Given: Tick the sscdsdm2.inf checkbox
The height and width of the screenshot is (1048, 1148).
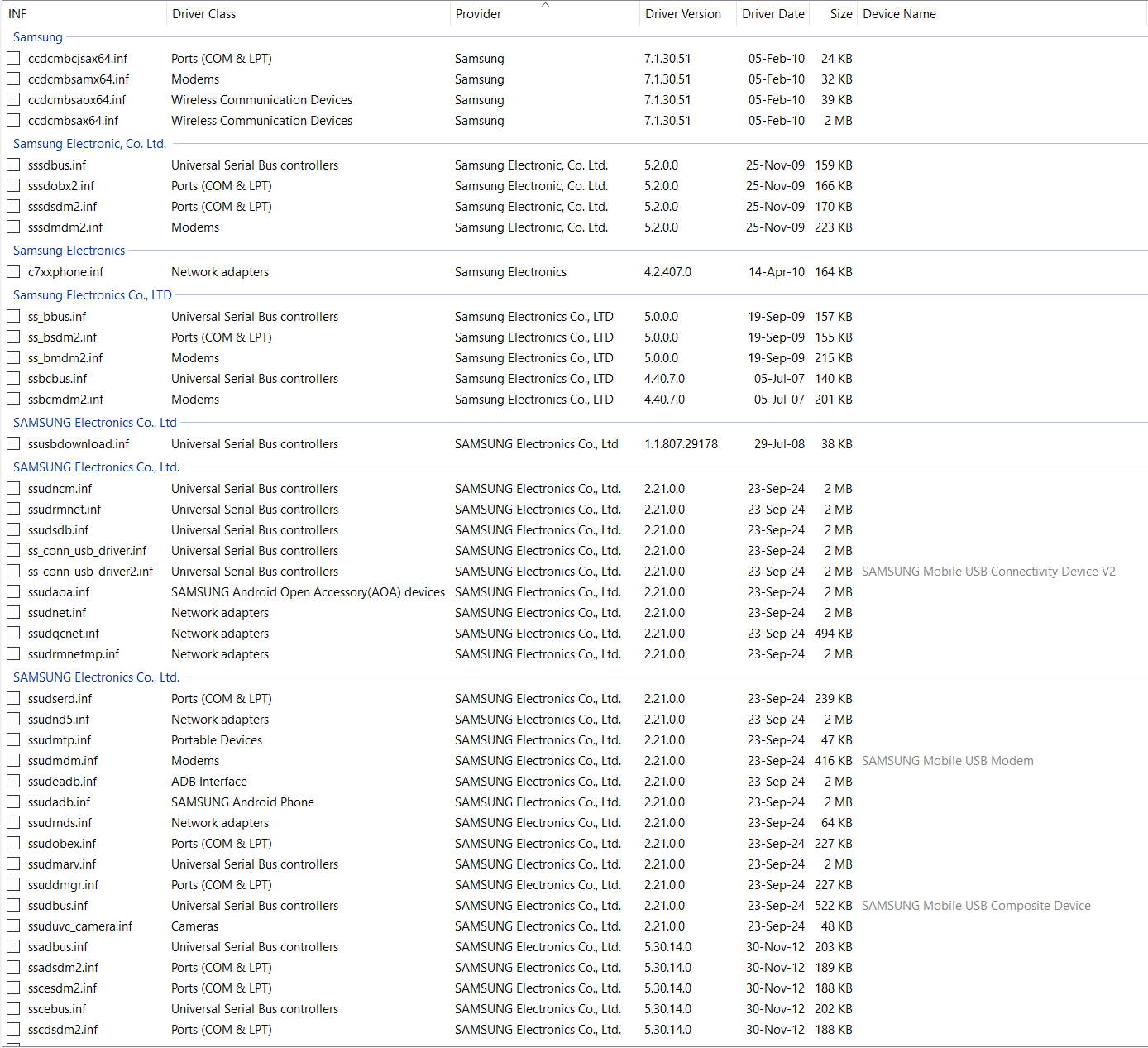Looking at the screenshot, I should coord(13,1029).
